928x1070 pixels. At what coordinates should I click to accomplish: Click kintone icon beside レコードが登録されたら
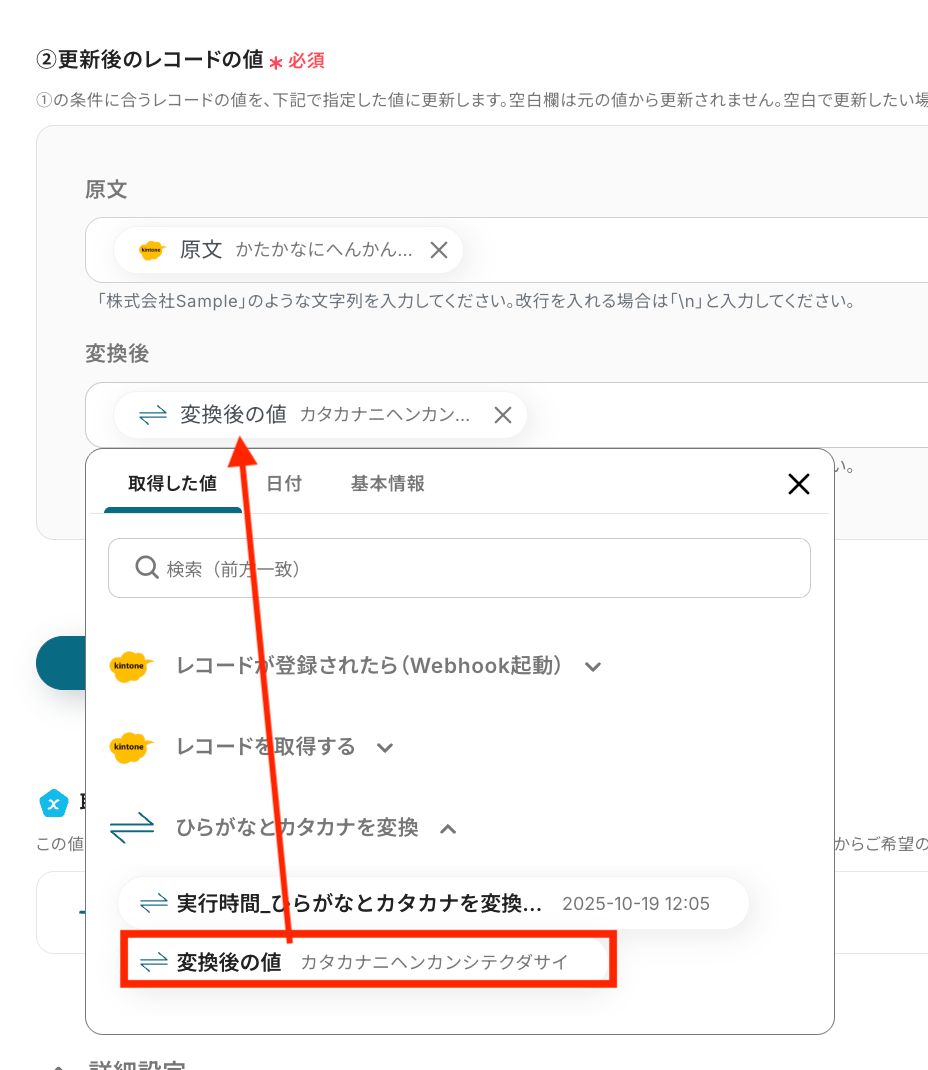(x=131, y=667)
